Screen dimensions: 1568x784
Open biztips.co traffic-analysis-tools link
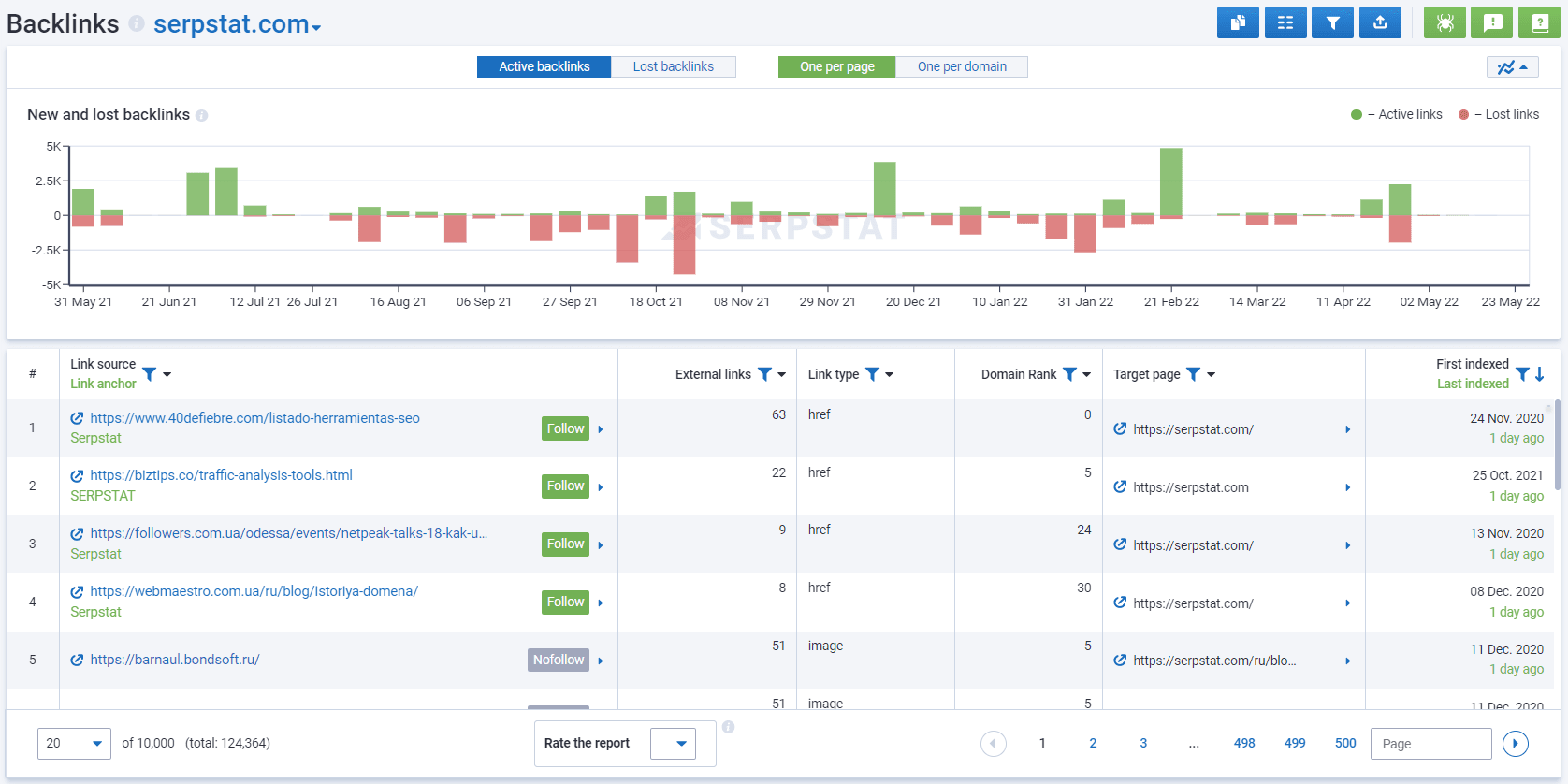(221, 475)
